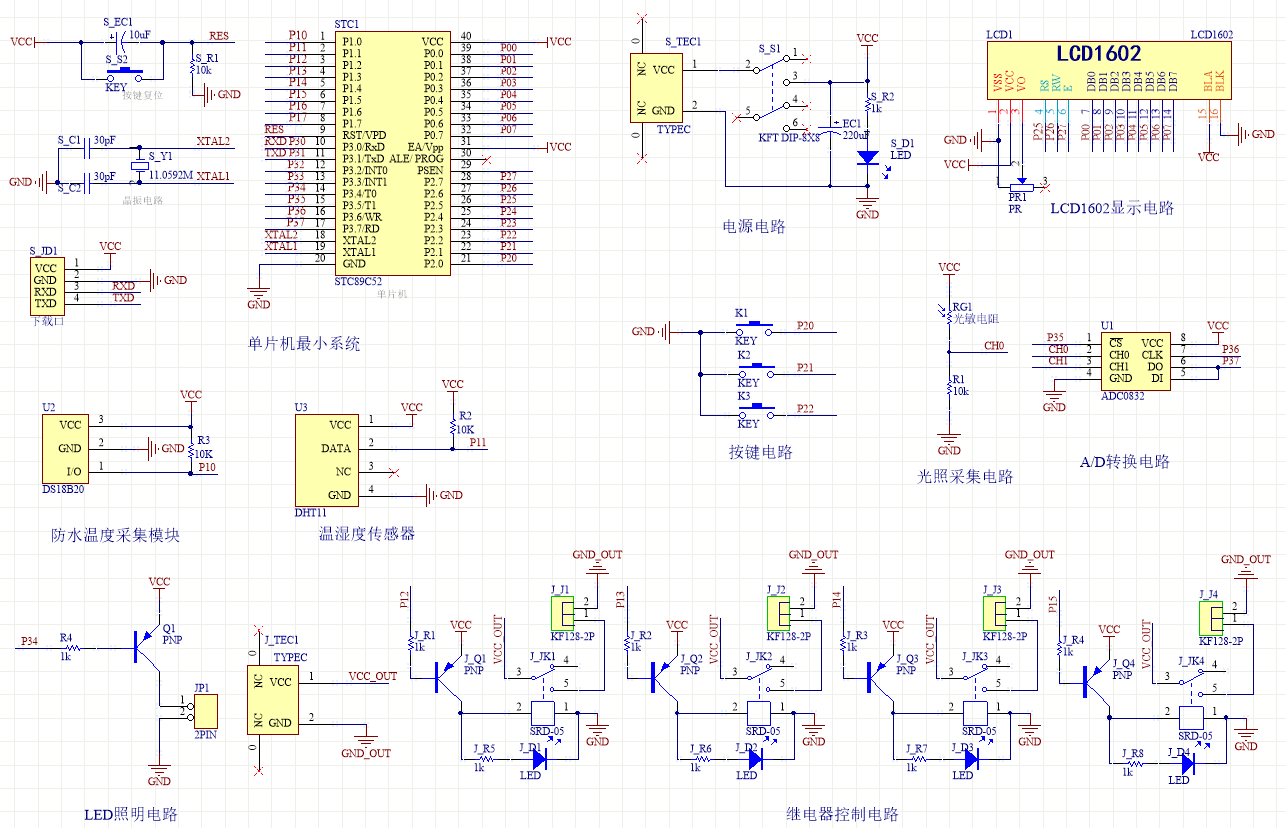
Task: Click the J_J4 KF128-2P terminal block
Action: 1210,616
